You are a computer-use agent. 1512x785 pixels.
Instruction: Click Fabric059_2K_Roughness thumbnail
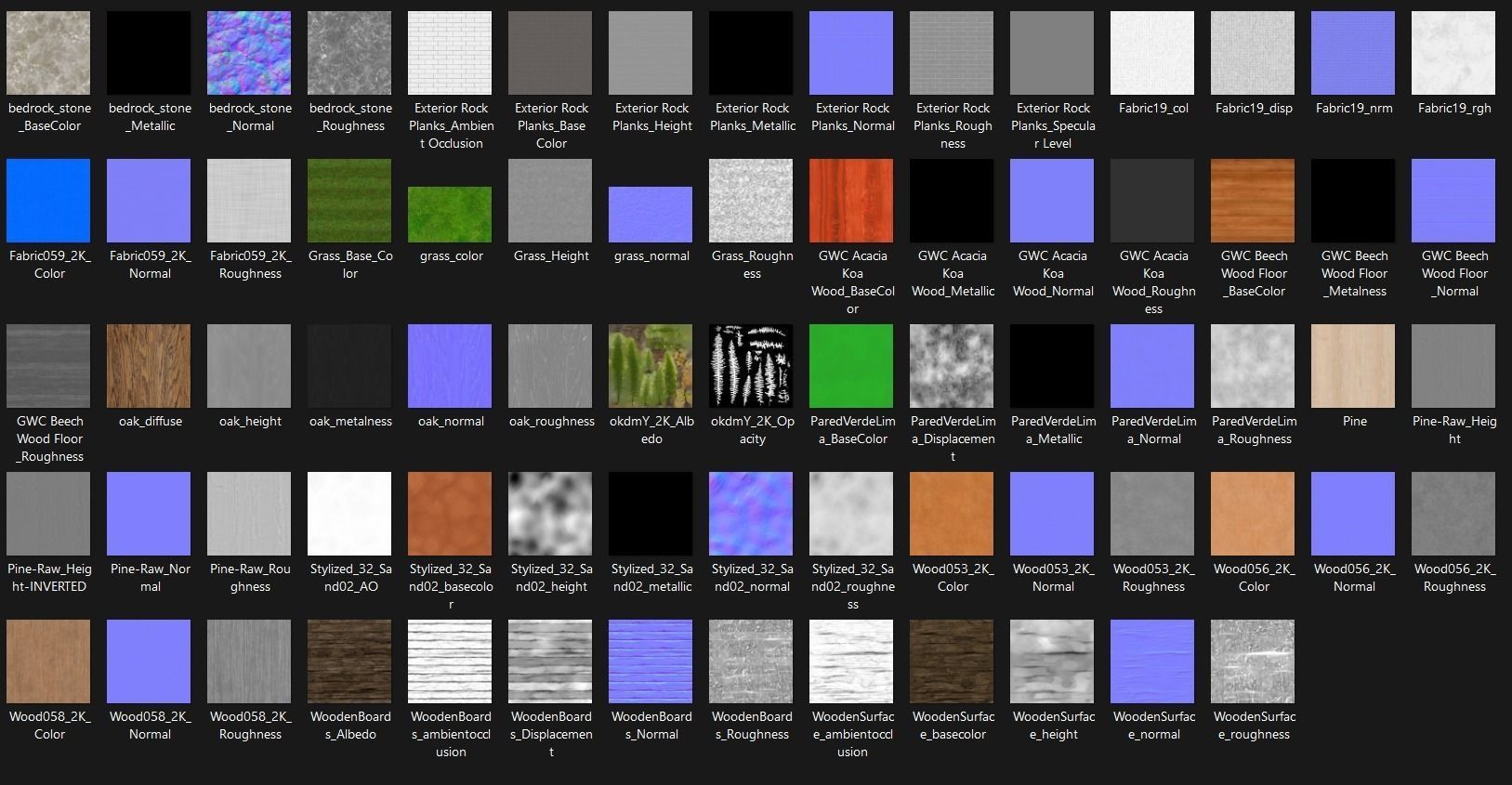249,201
